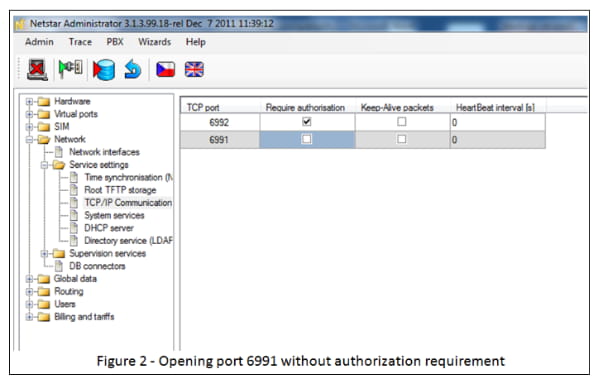The height and width of the screenshot is (382, 598).
Task: Collapse the Service settings tree node
Action: [44, 165]
